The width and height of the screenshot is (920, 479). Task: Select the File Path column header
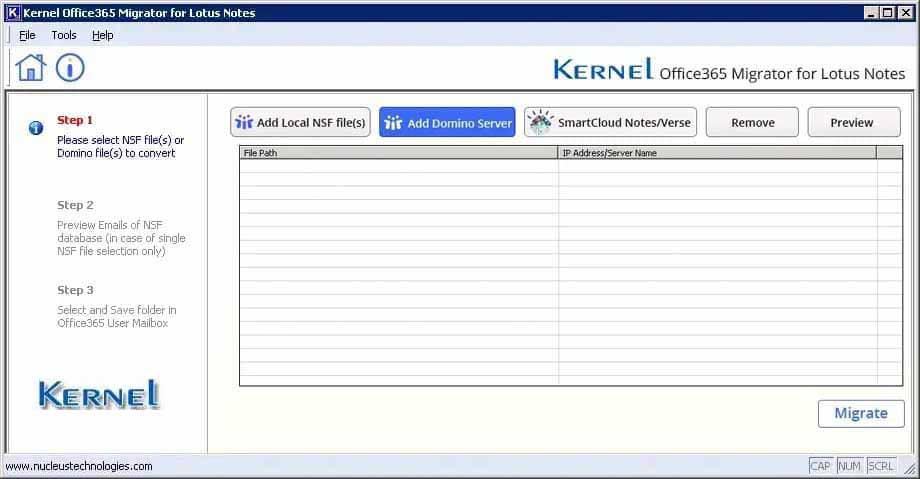398,153
